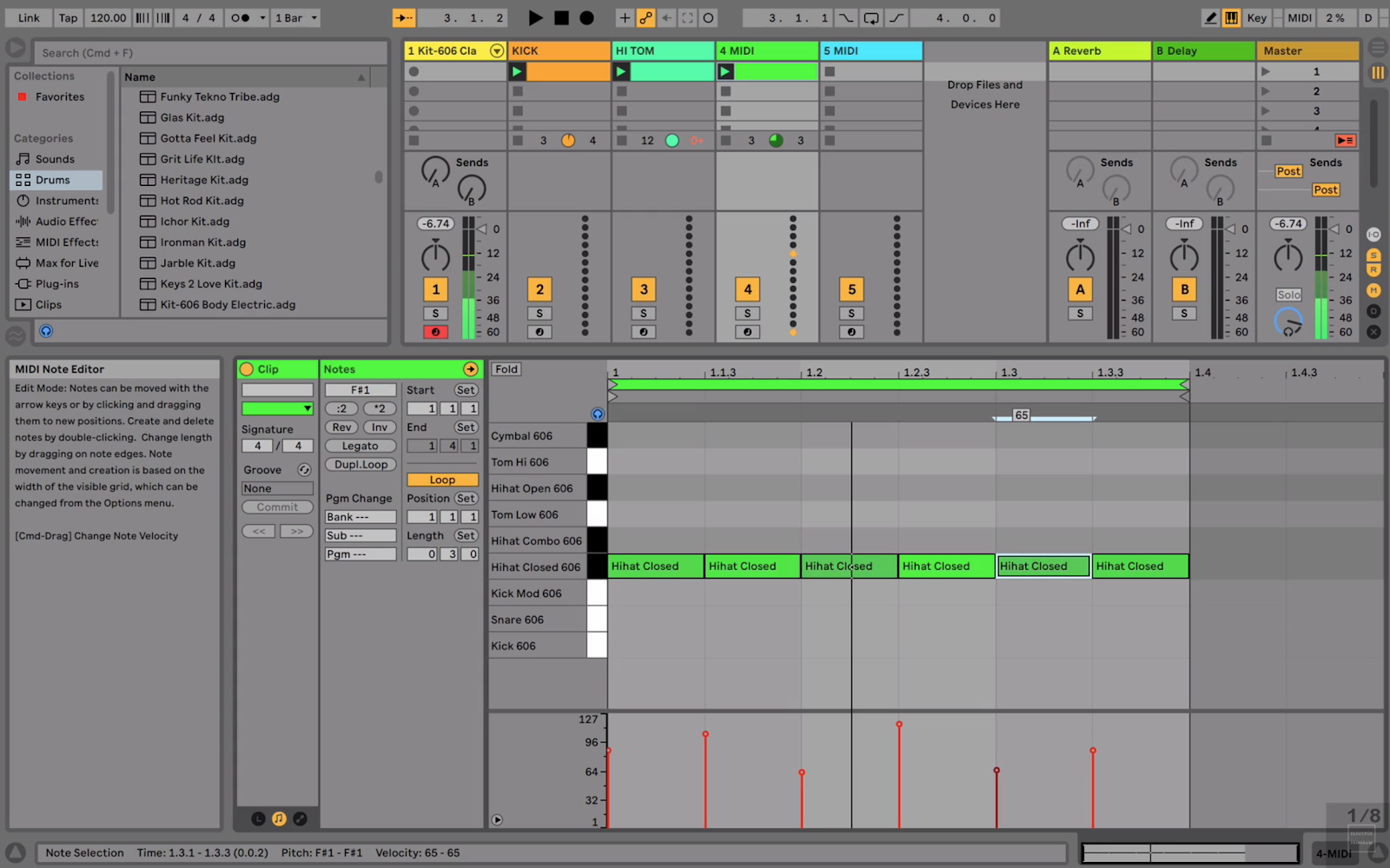Disable the clip Loop switch

click(441, 480)
